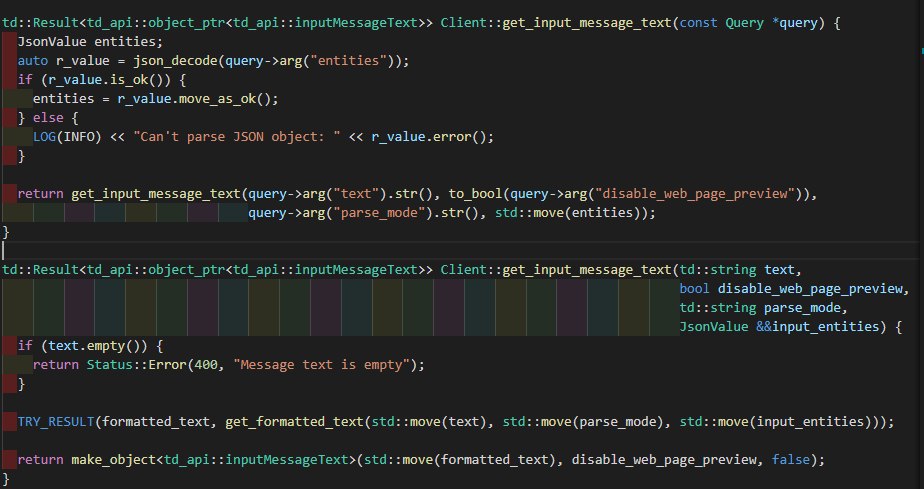Viewport: 924px width, 489px height.
Task: Click the "JsonValue entities;" declaration line
Action: coord(90,42)
